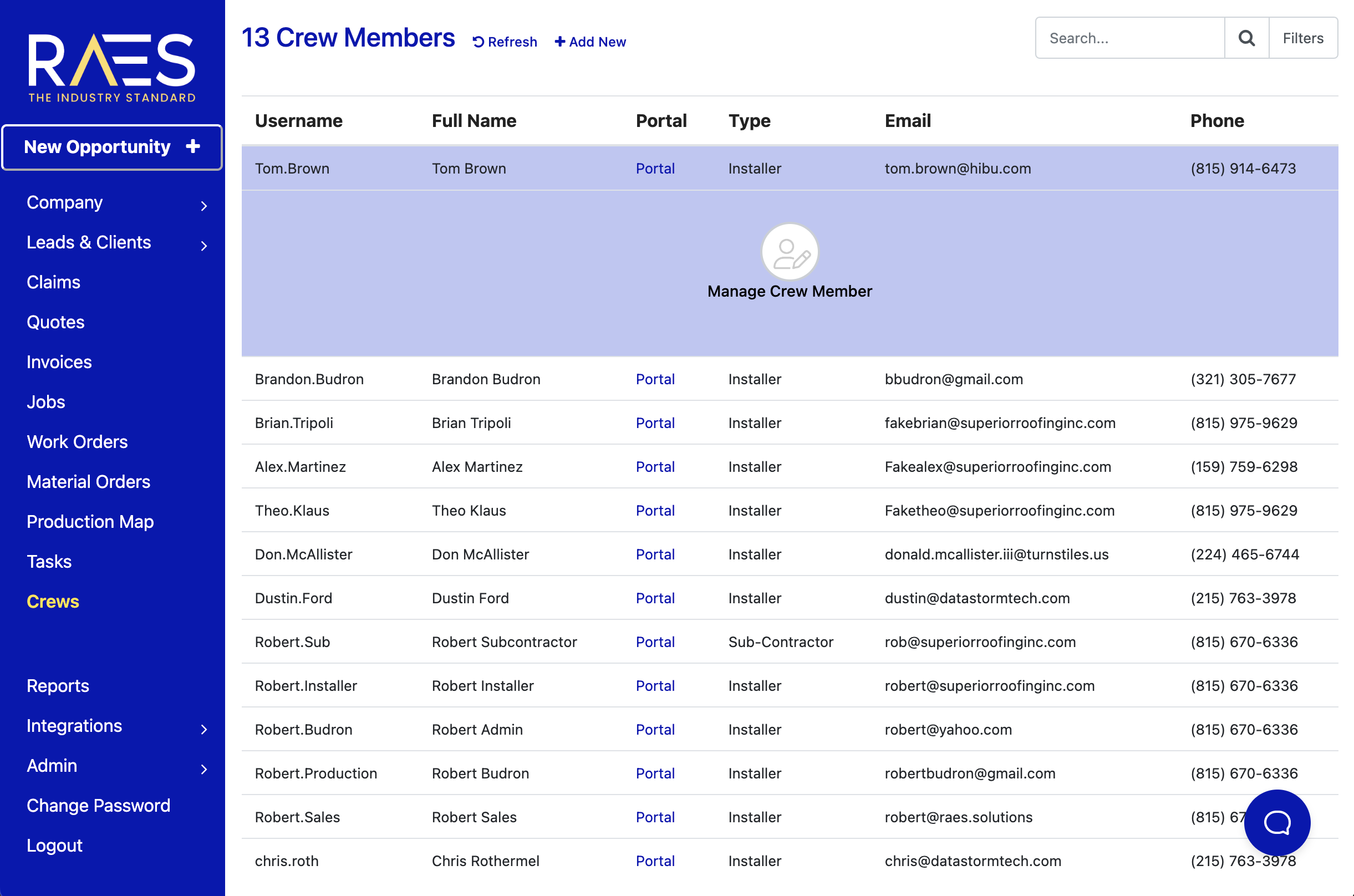Viewport: 1354px width, 896px height.
Task: Open Robert Subcontractor's Portal link
Action: (x=655, y=642)
